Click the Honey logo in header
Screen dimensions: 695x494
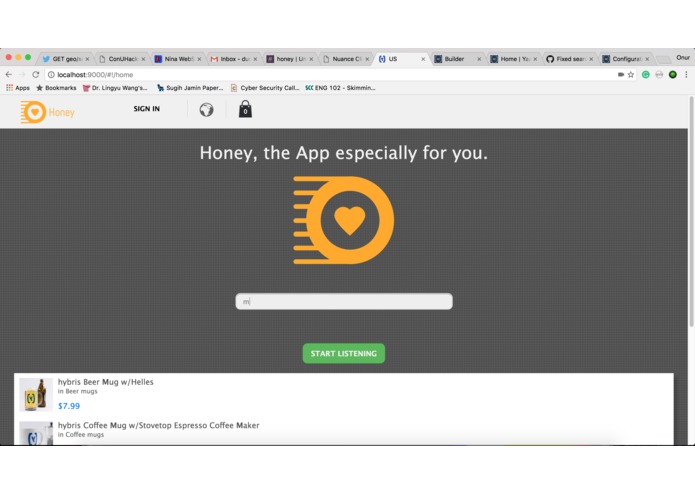[x=47, y=112]
